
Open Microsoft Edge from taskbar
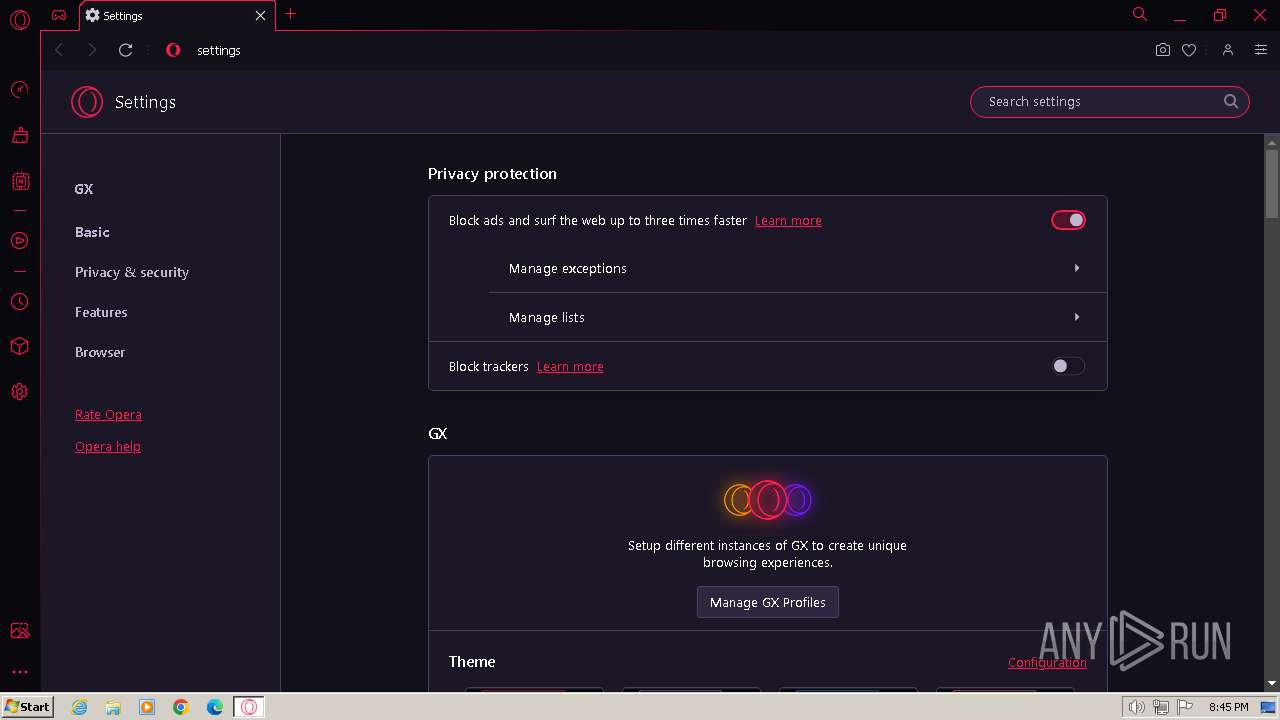[215, 707]
